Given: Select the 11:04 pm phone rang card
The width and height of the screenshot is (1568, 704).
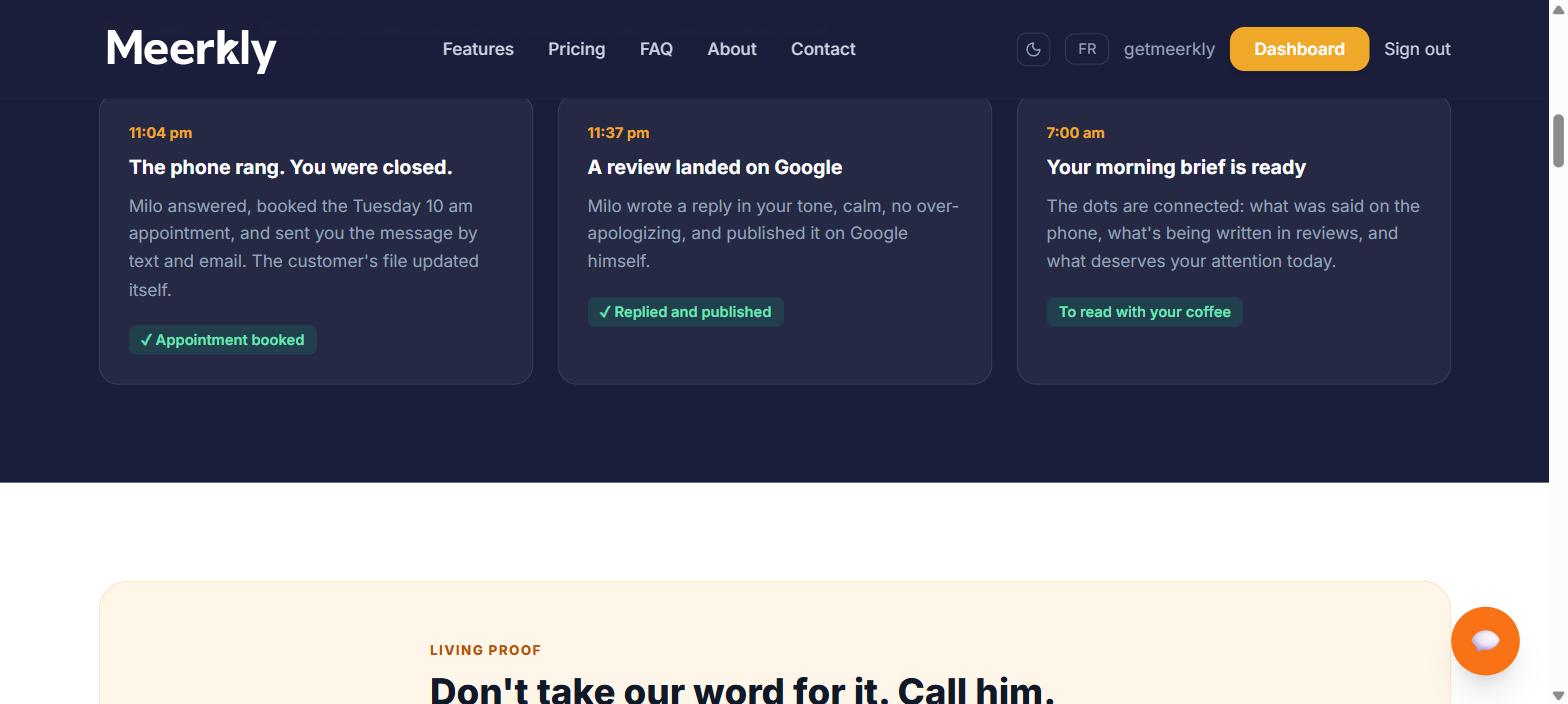Looking at the screenshot, I should point(316,240).
